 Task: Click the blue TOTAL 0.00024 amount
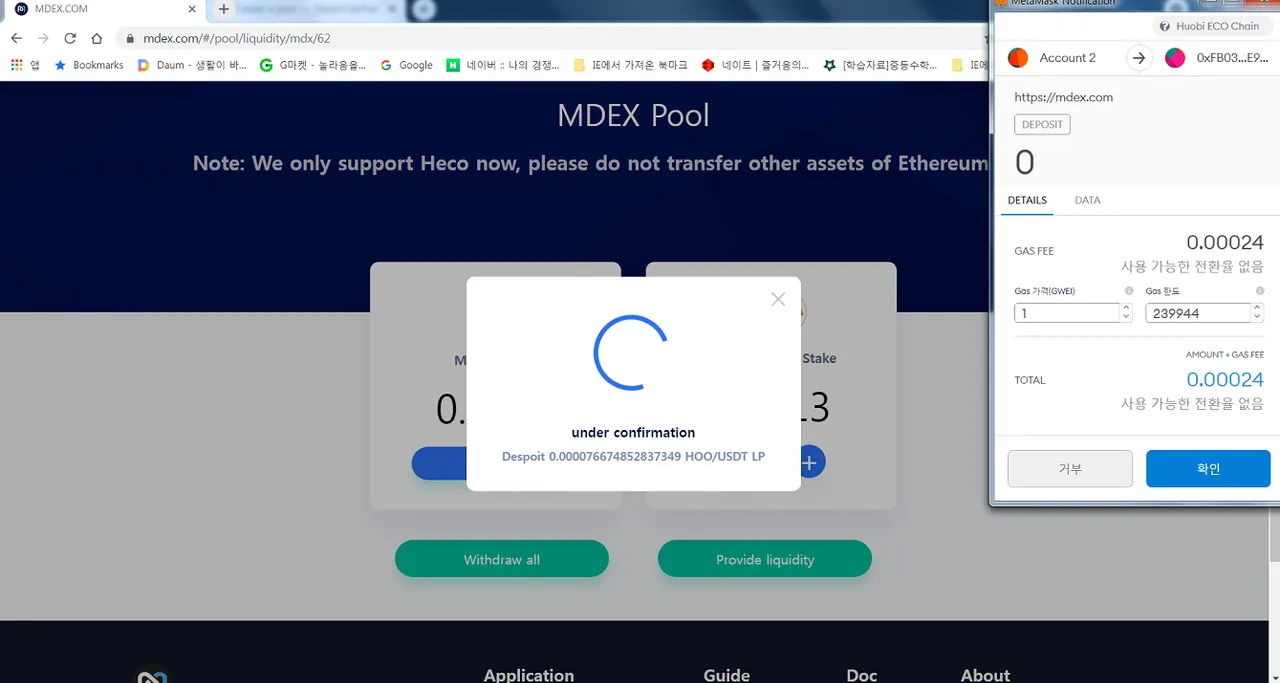click(x=1225, y=380)
